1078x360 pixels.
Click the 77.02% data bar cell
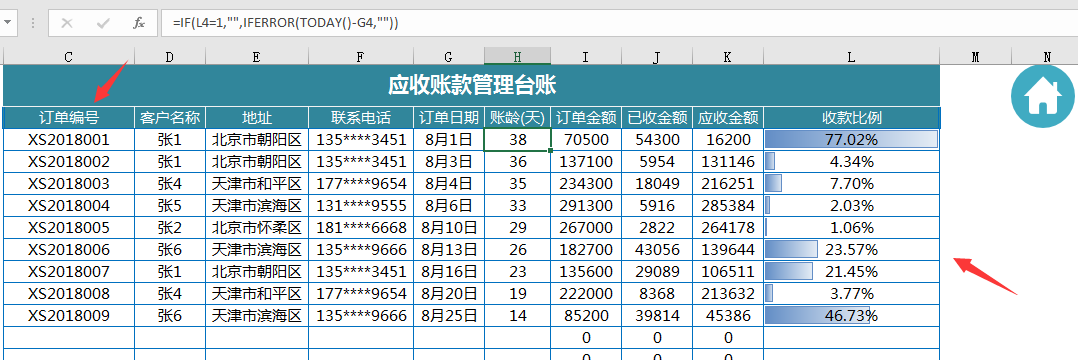(851, 139)
